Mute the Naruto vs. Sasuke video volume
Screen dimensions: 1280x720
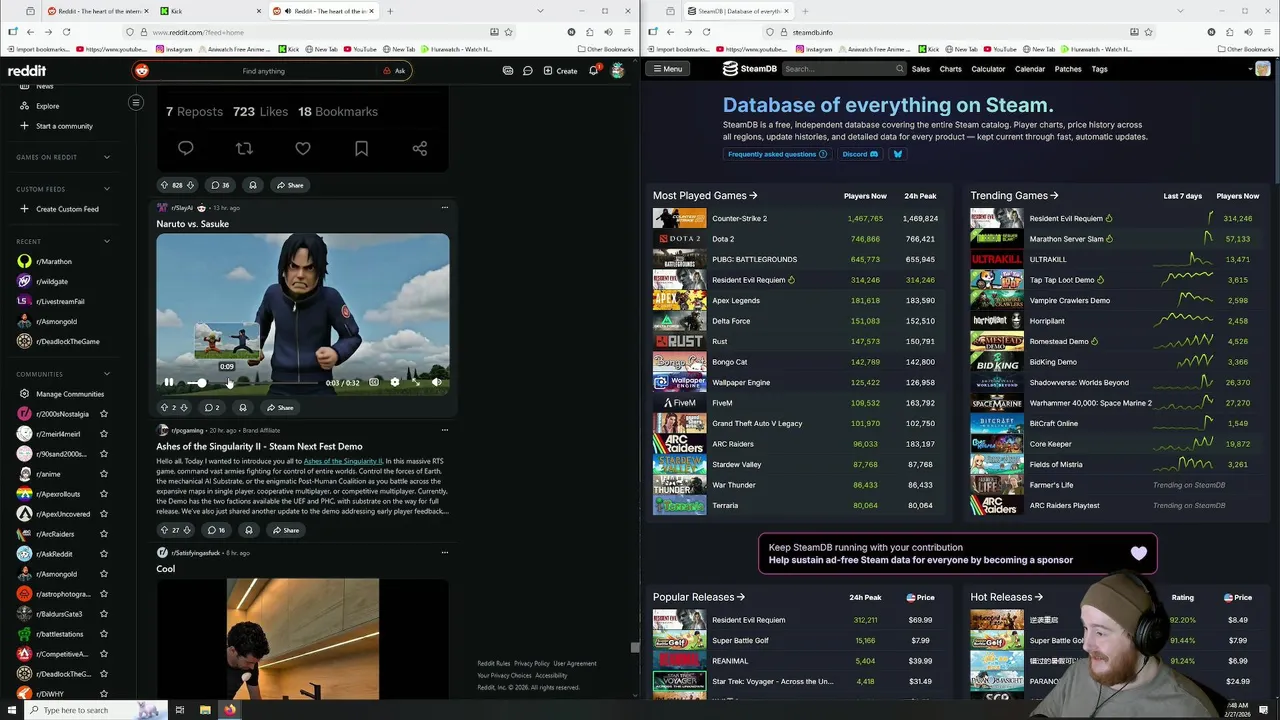436,382
